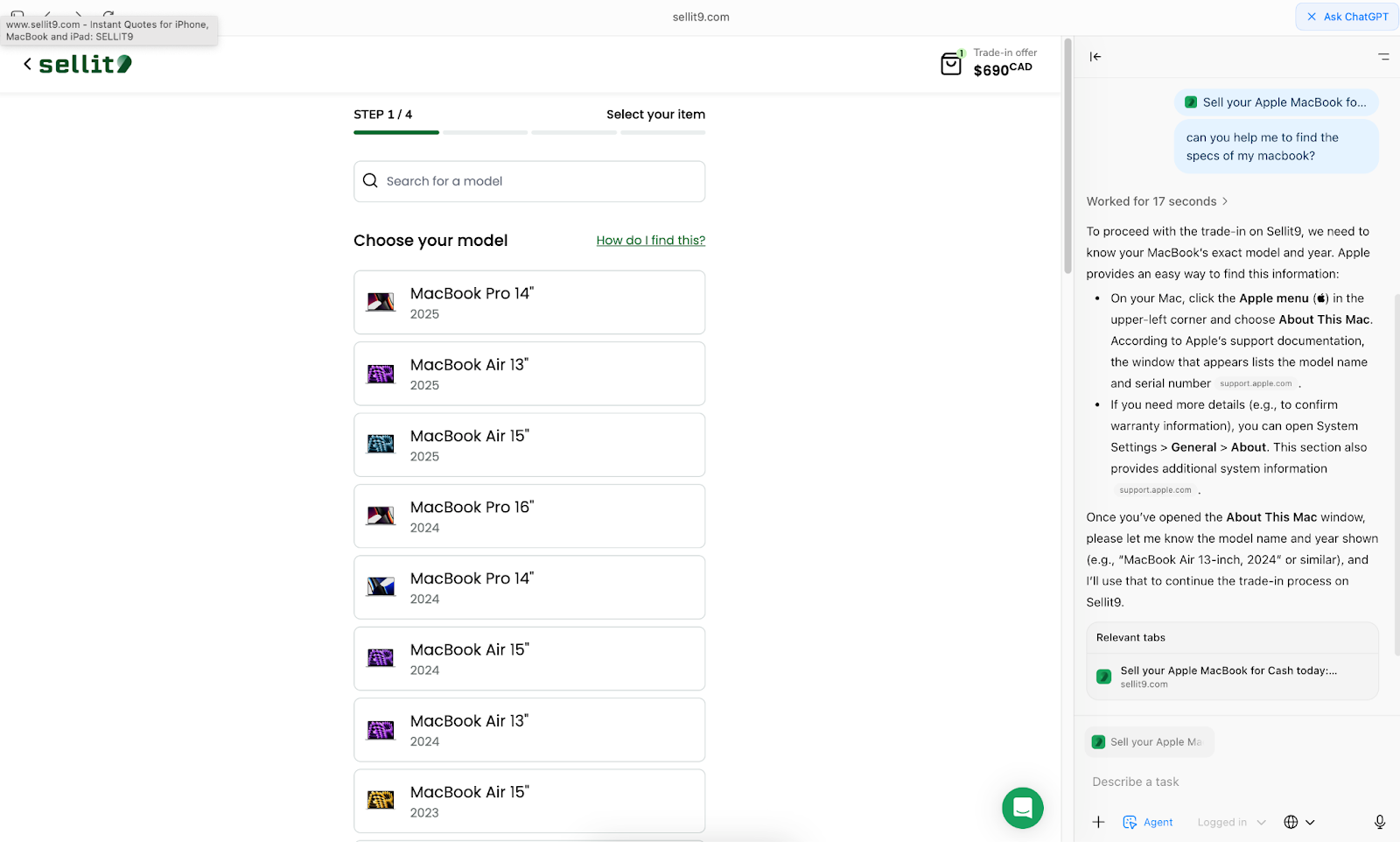The height and width of the screenshot is (842, 1400).
Task: Pick MacBook Air 15" 2024 model
Action: (x=529, y=659)
